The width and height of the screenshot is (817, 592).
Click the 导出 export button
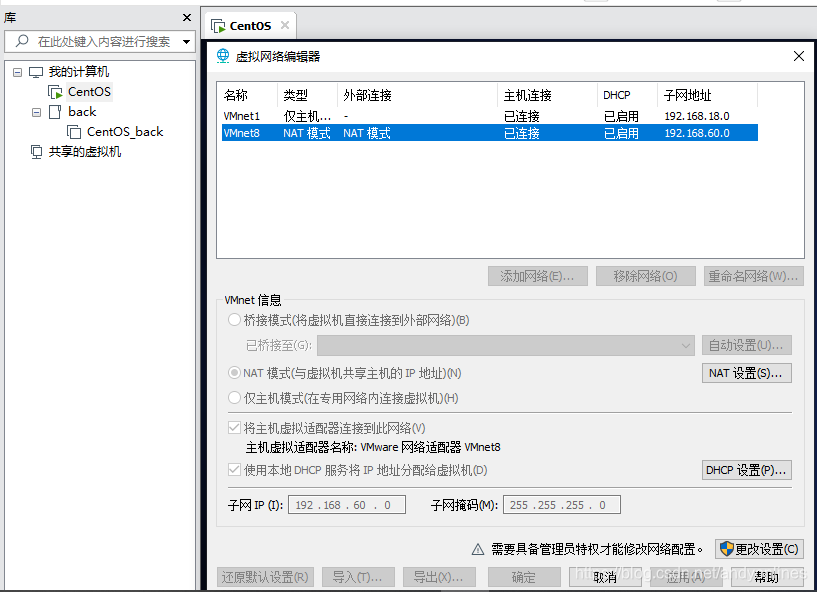click(439, 577)
